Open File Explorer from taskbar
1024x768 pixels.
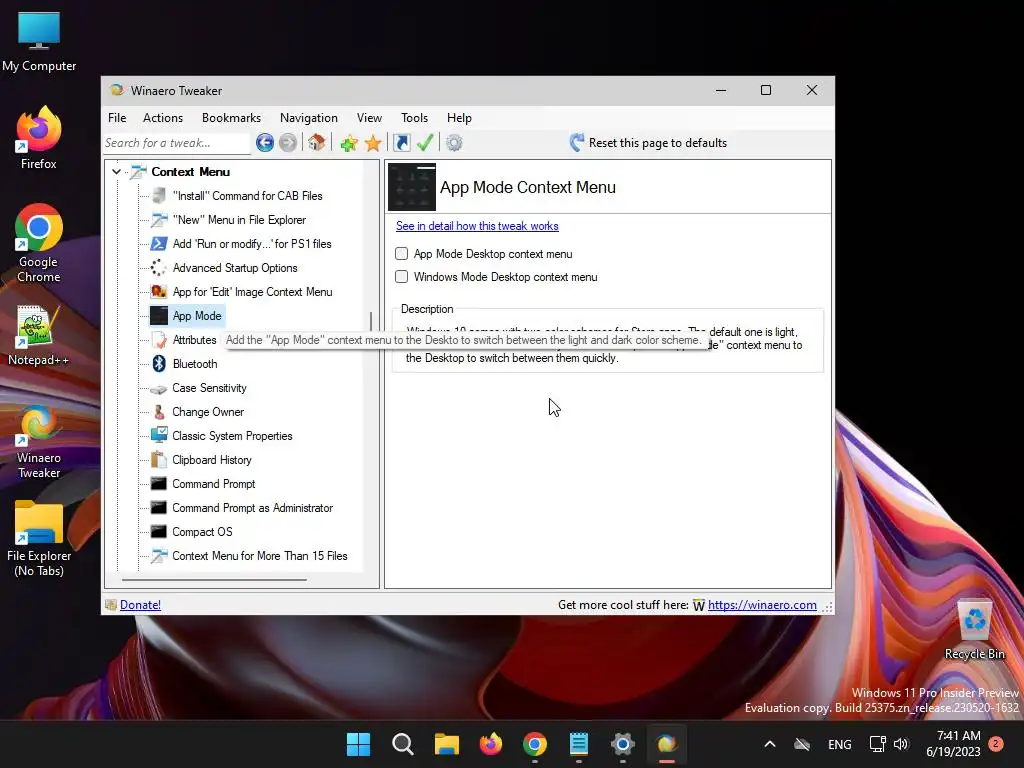click(x=447, y=744)
